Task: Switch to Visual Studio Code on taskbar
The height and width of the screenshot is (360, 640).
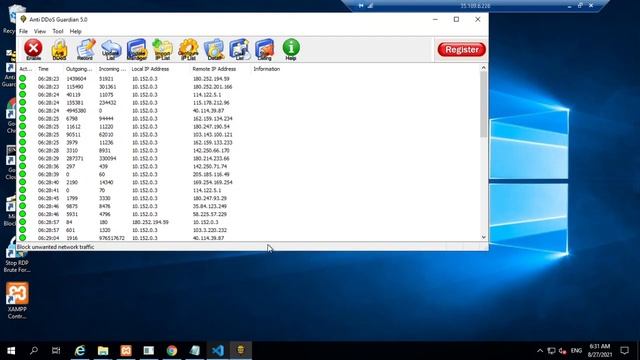Action: (x=218, y=351)
